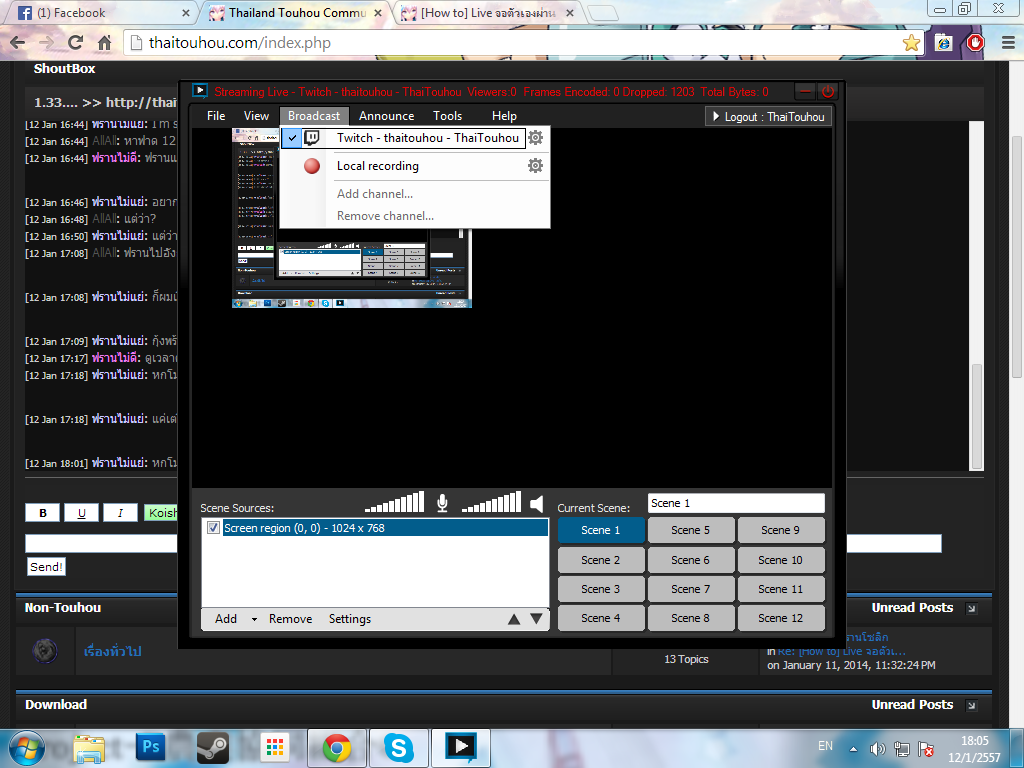1024x768 pixels.
Task: Open Chrome menu hamburger icon
Action: (1008, 43)
